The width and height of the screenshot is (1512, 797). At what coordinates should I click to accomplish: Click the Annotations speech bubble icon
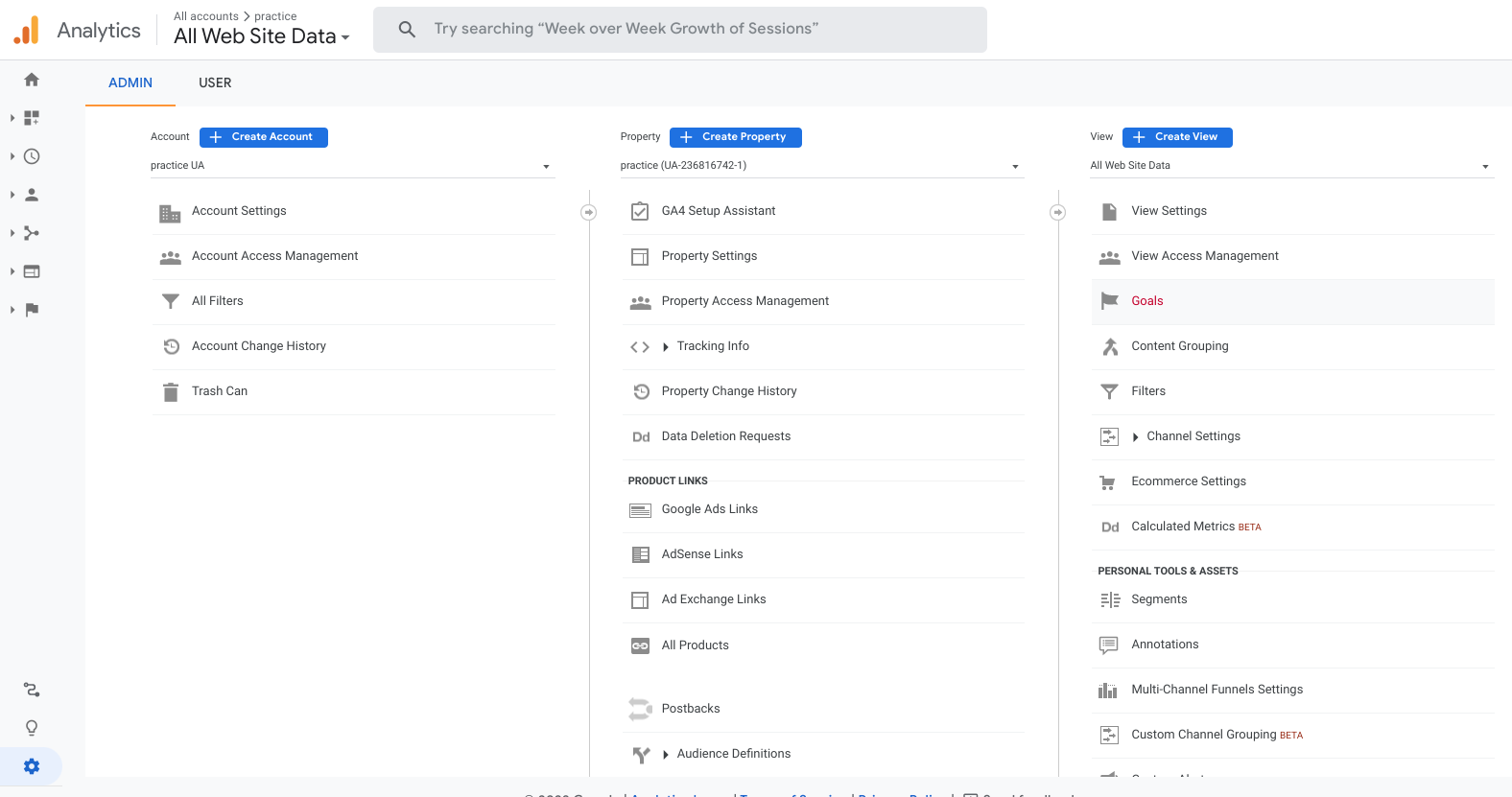pos(1108,645)
